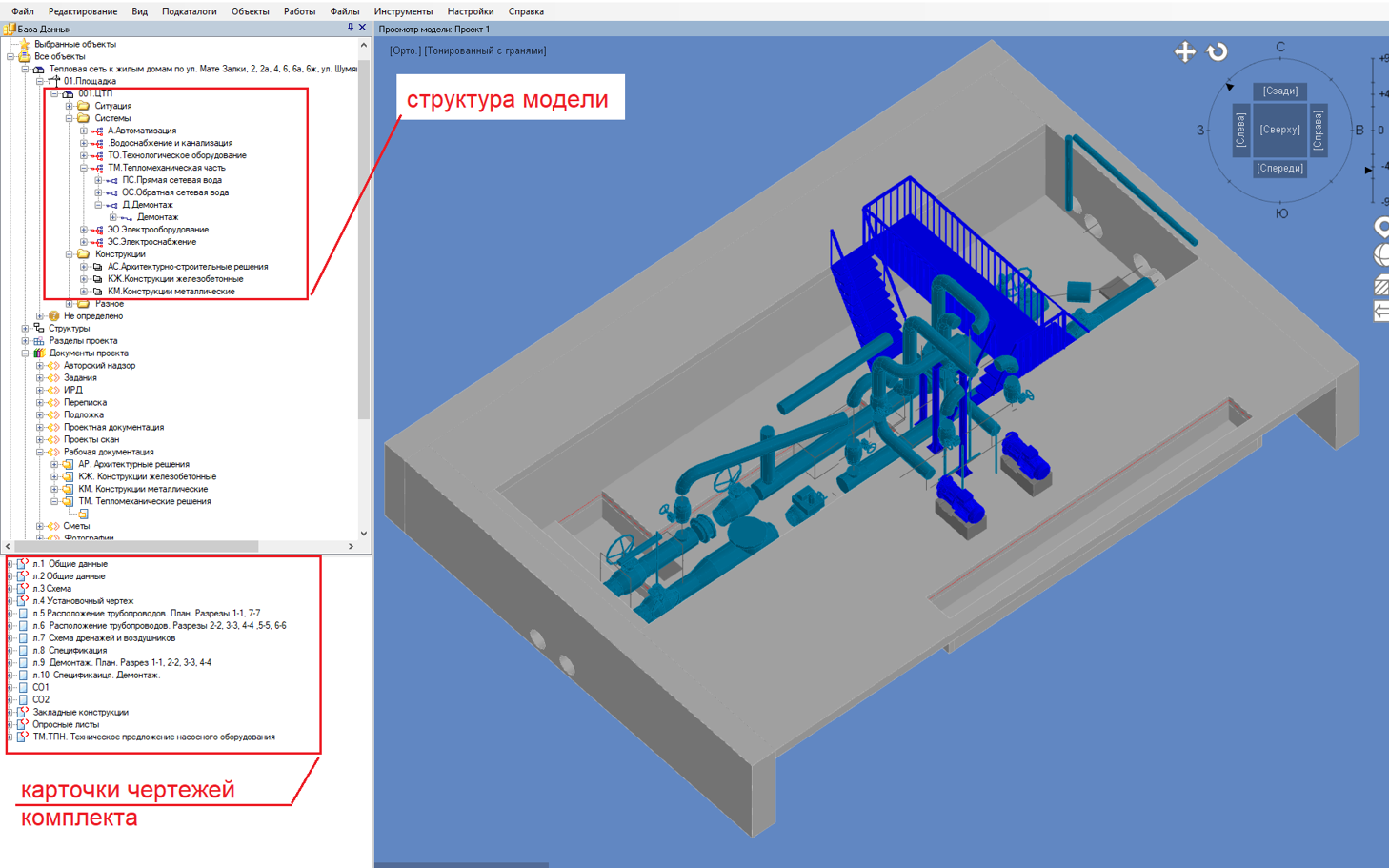Open the Подкаталоги menu
1389x868 pixels.
click(x=189, y=11)
